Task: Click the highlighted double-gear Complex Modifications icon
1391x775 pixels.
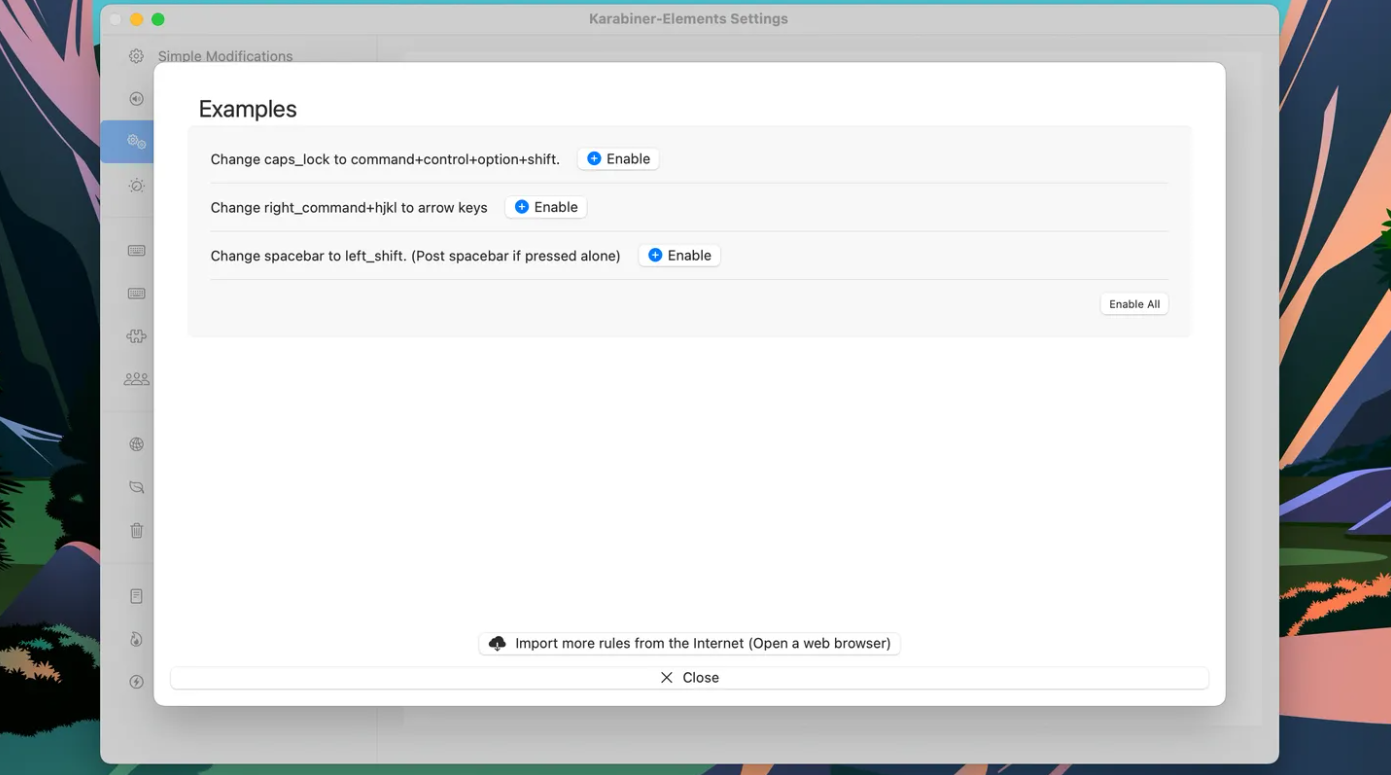Action: [x=136, y=142]
